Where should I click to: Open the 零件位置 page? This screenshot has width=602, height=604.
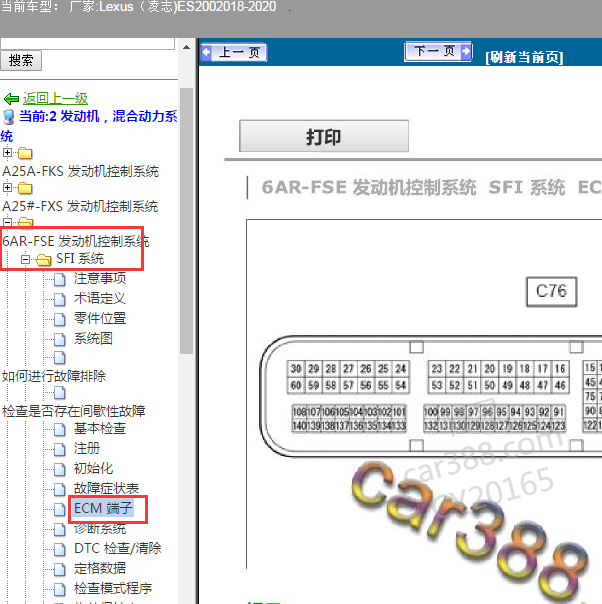100,319
